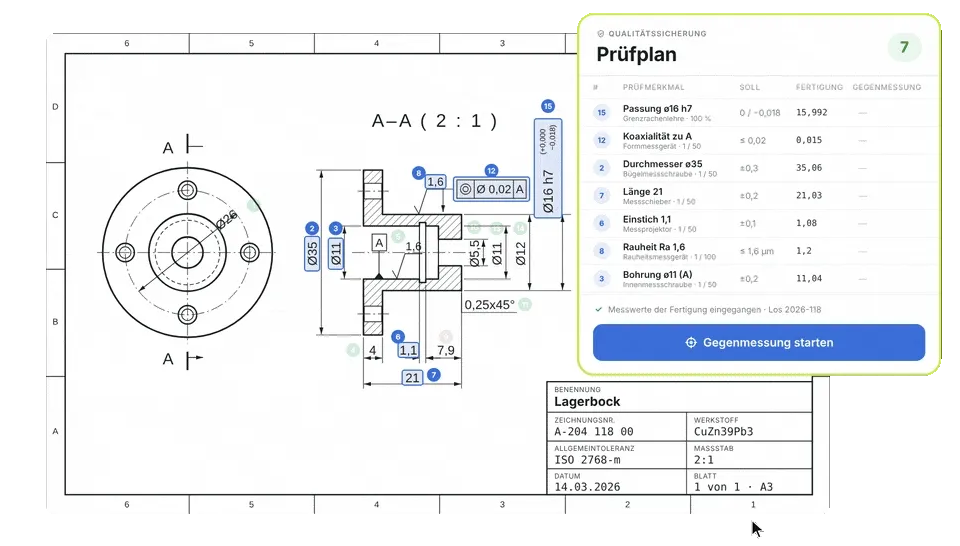Screen dimensions: 960x546
Task: Select the highlighted 21 length dimension
Action: (413, 378)
